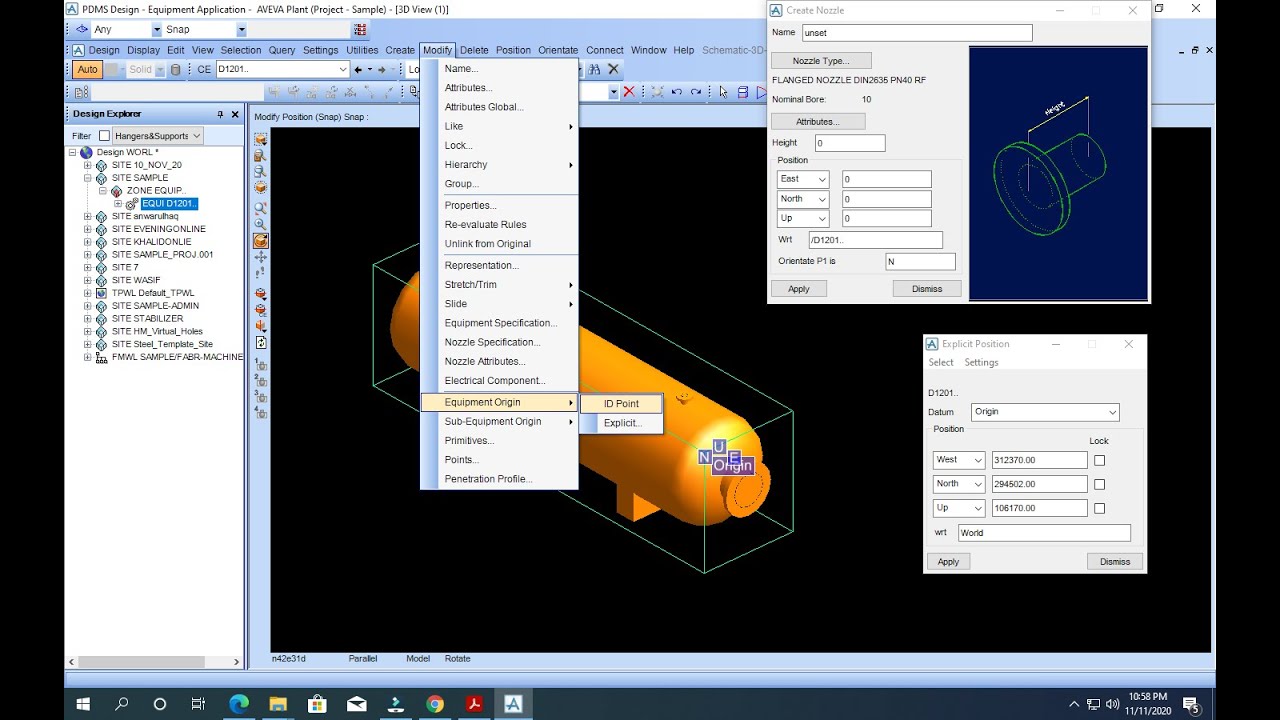The width and height of the screenshot is (1280, 720).
Task: Tick the Filter checkbox in Design Explorer
Action: 104,136
